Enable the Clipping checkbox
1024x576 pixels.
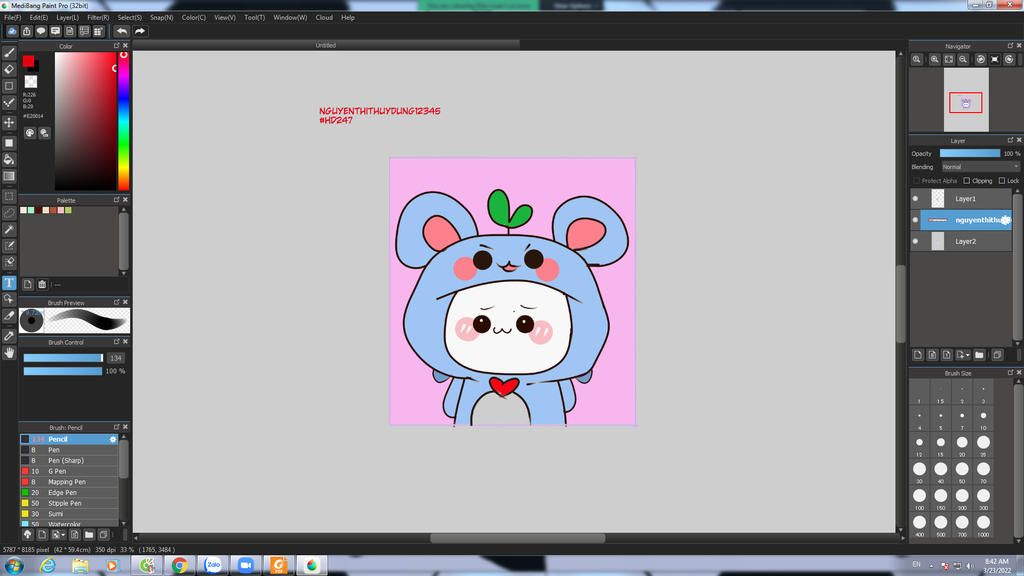967,181
